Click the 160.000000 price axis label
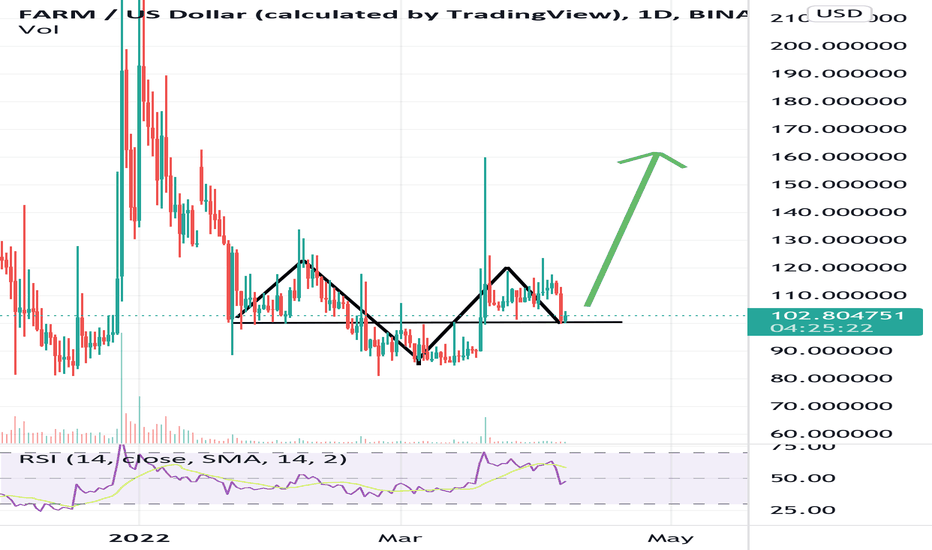 tap(838, 157)
